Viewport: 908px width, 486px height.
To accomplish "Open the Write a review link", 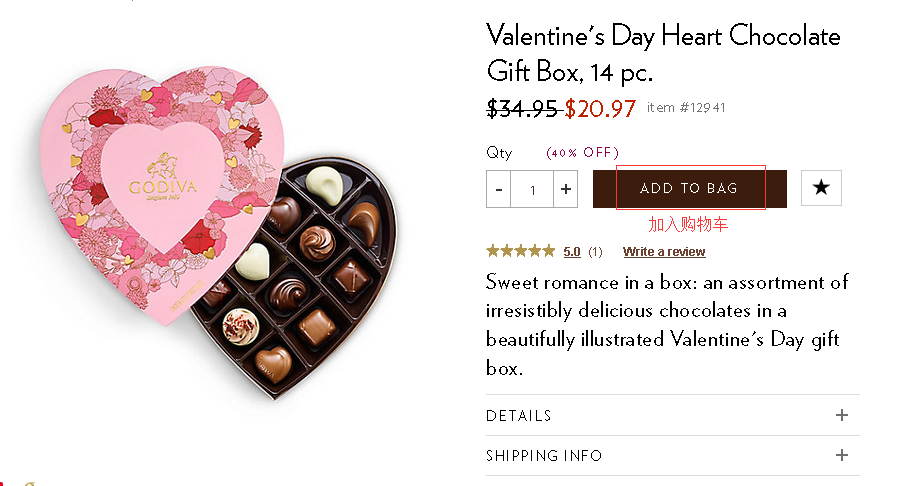I will click(664, 252).
